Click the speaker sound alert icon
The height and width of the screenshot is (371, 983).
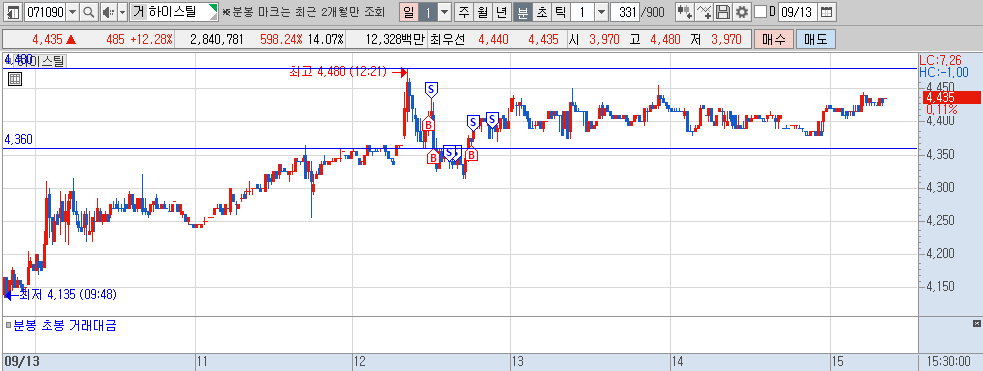(108, 11)
